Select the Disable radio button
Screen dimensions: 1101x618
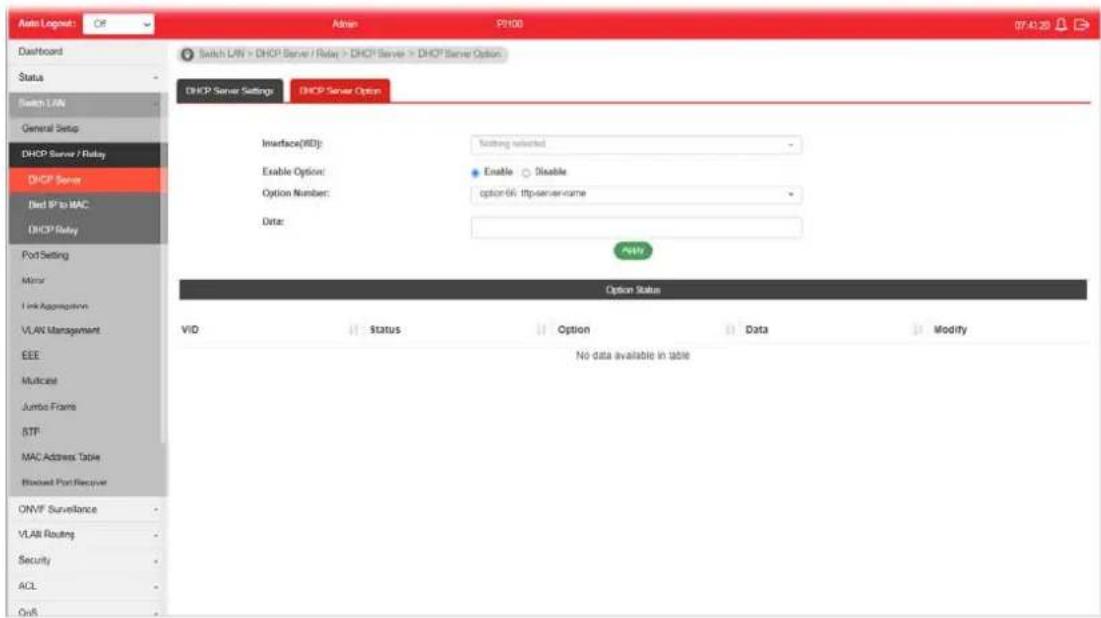pos(526,173)
